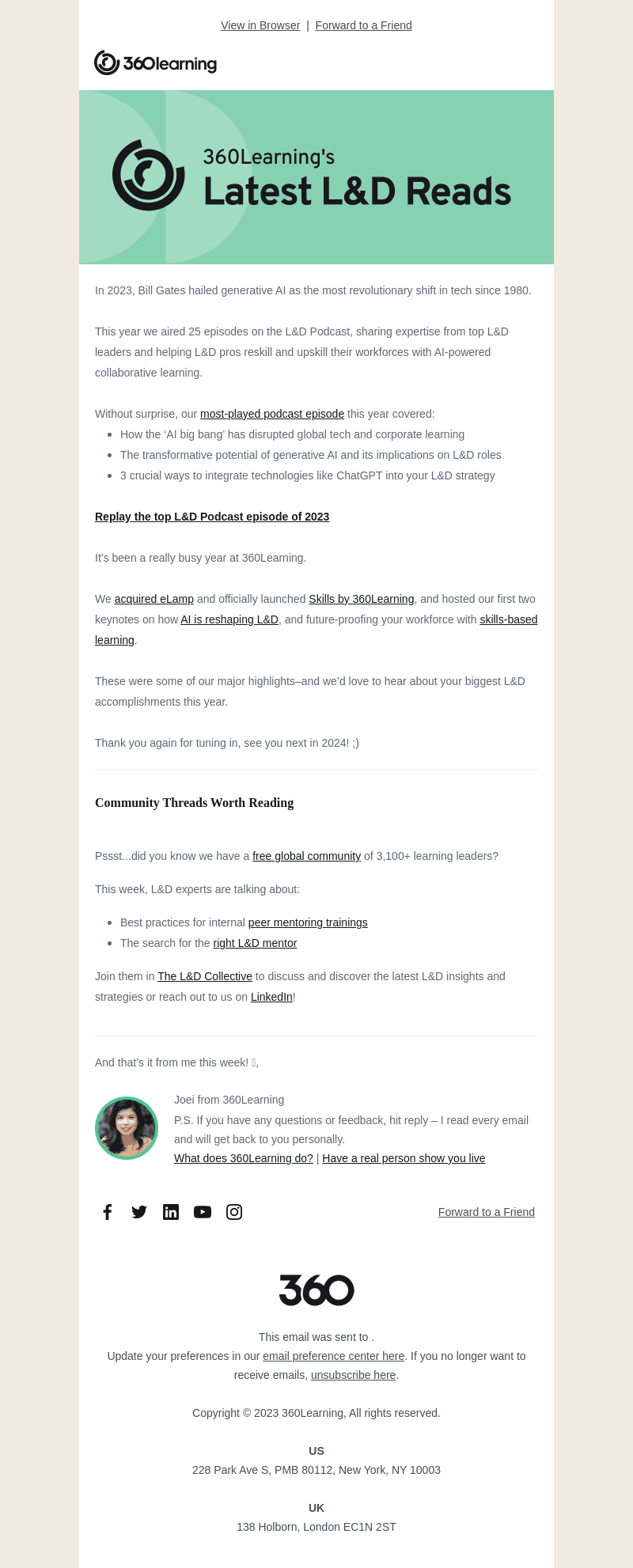
Task: Open the Skills by 360Learning link
Action: click(362, 599)
